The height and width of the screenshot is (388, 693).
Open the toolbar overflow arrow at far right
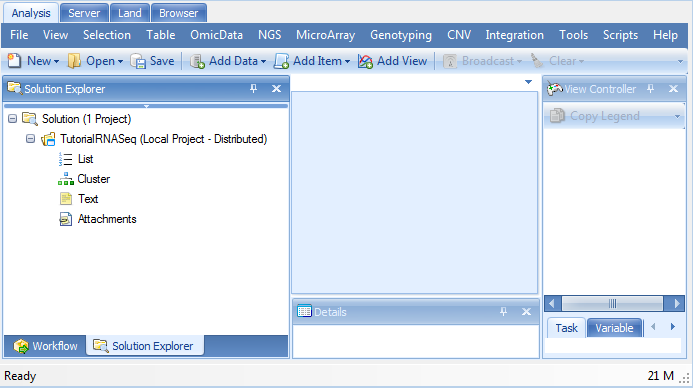point(681,61)
